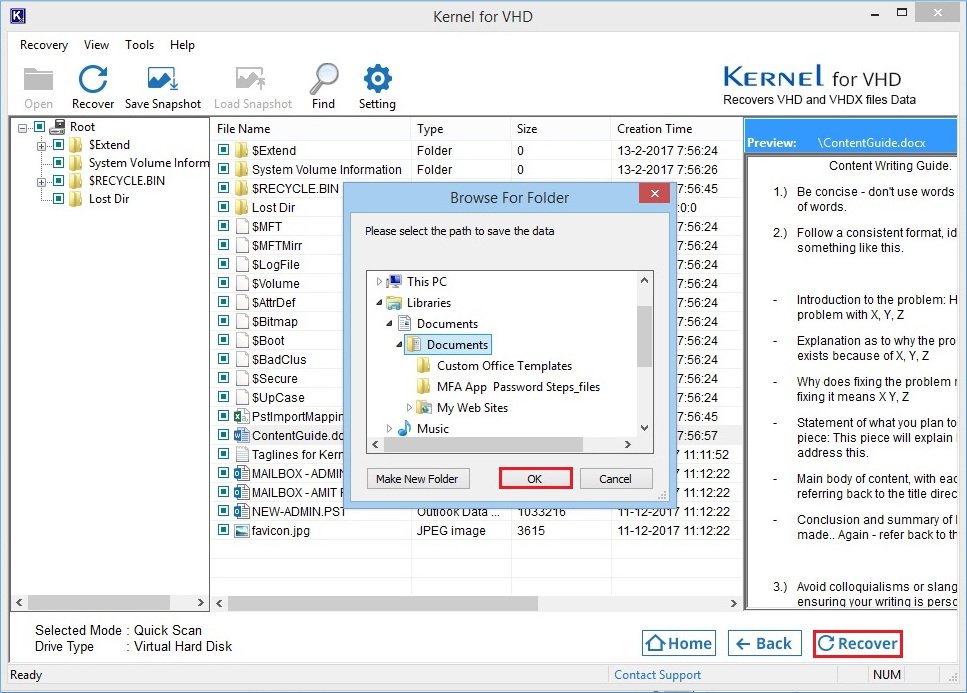The width and height of the screenshot is (967, 693).
Task: Click the NEW-ADMIN.PST Outlook file icon
Action: (x=242, y=512)
